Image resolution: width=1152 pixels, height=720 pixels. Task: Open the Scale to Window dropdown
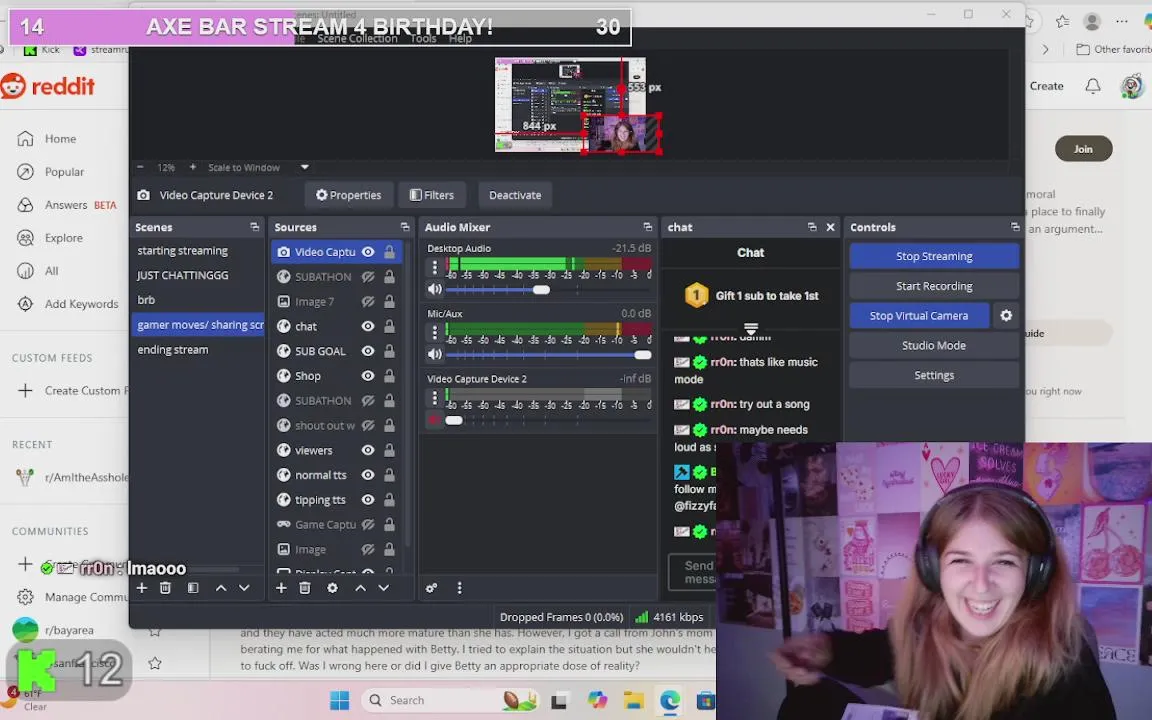304,167
